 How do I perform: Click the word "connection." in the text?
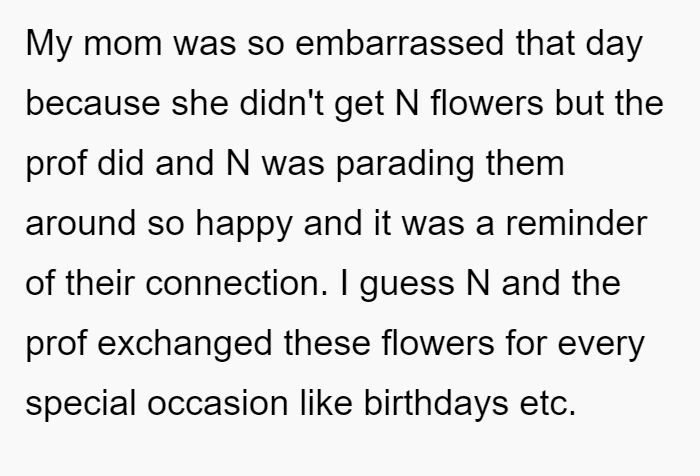237,283
